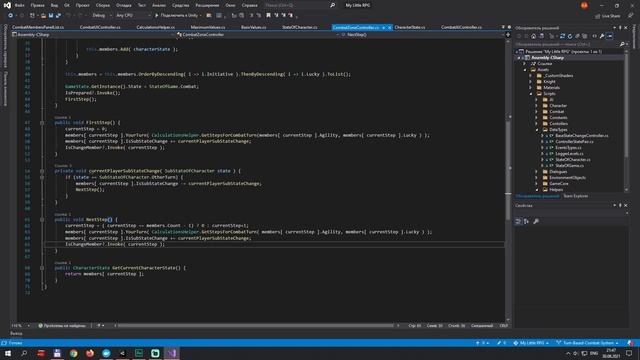Click the Categorized icon in Properties panel
This screenshot has height=360, width=640.
(518, 221)
